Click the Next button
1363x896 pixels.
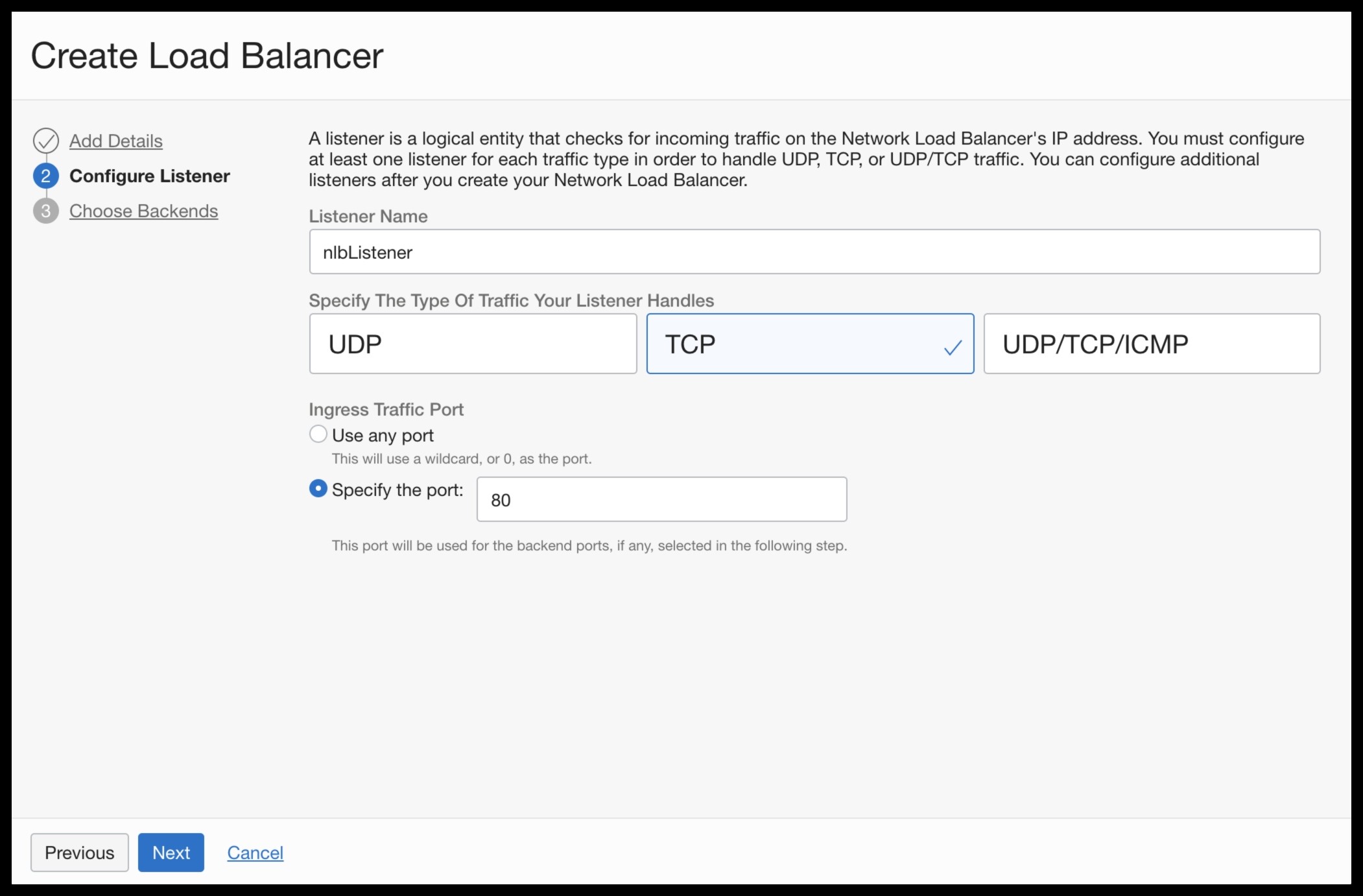click(x=171, y=853)
